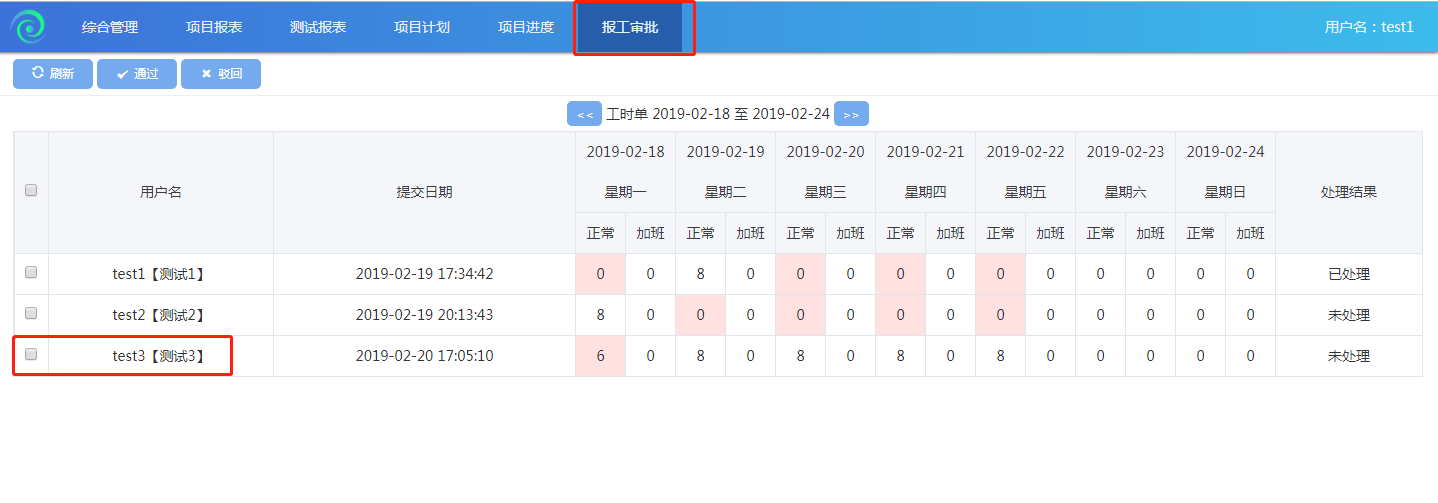Click the 用户名：test1 account label
The height and width of the screenshot is (503, 1438).
pyautogui.click(x=1368, y=27)
